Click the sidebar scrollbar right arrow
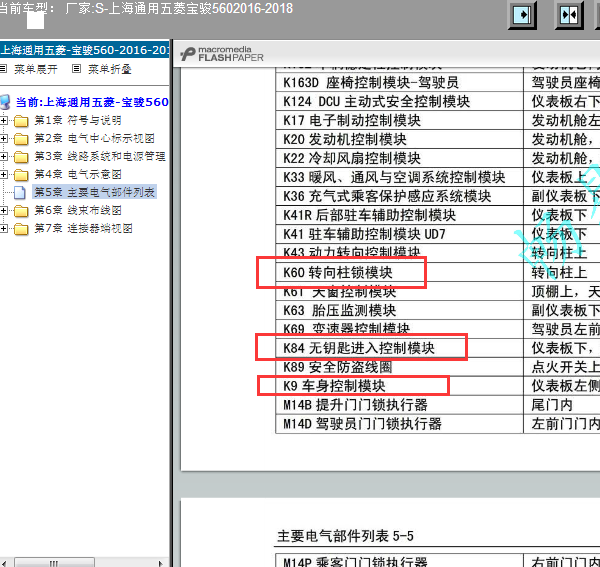This screenshot has width=600, height=567. 161,563
